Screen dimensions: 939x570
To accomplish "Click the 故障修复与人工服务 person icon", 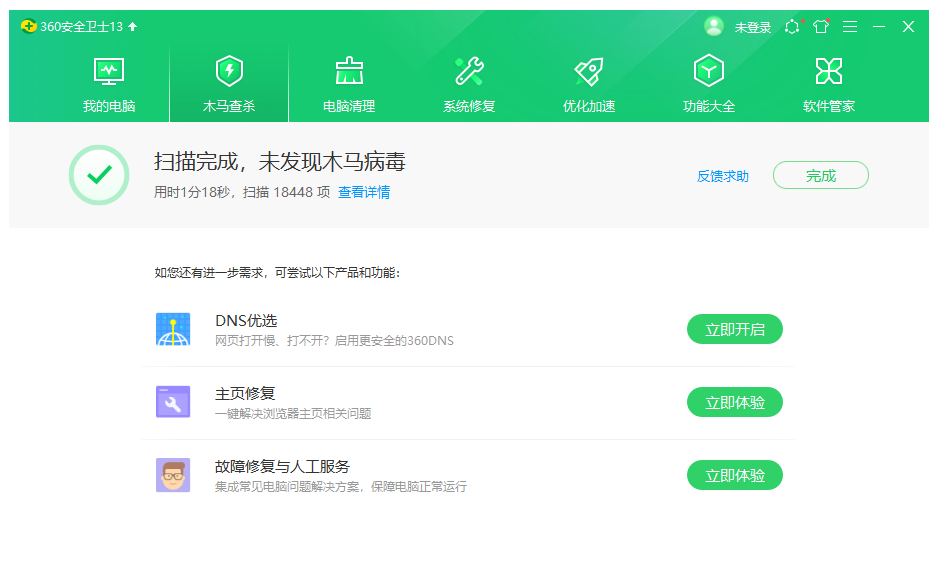I will 173,475.
